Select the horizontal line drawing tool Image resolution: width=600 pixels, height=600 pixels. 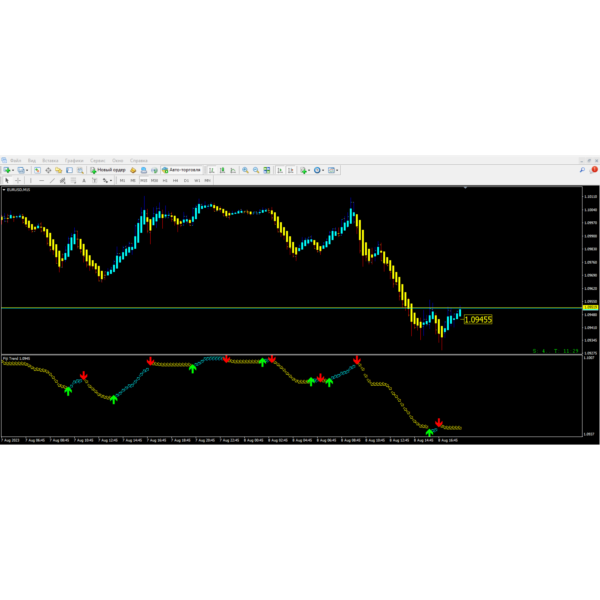(x=41, y=181)
